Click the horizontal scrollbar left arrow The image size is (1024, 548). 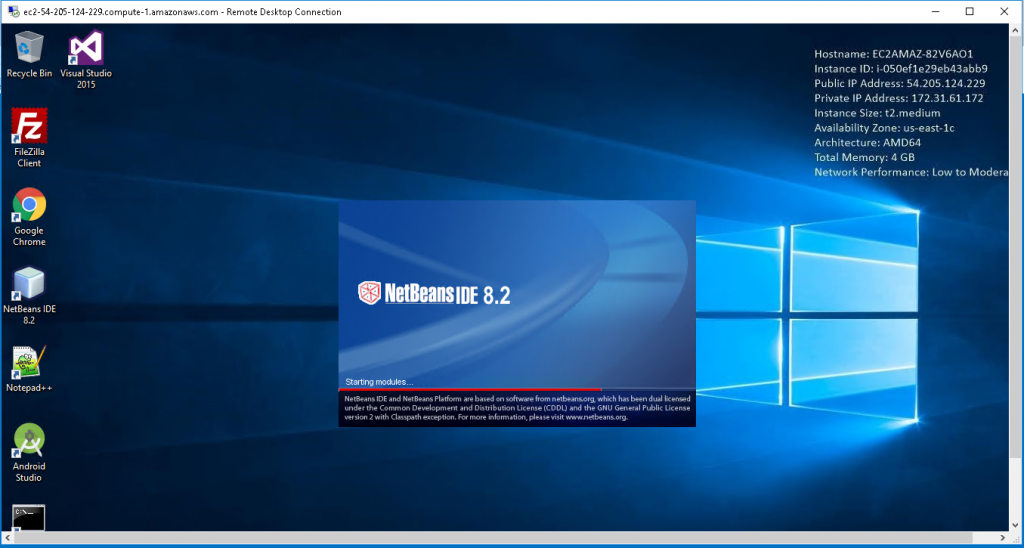point(7,538)
